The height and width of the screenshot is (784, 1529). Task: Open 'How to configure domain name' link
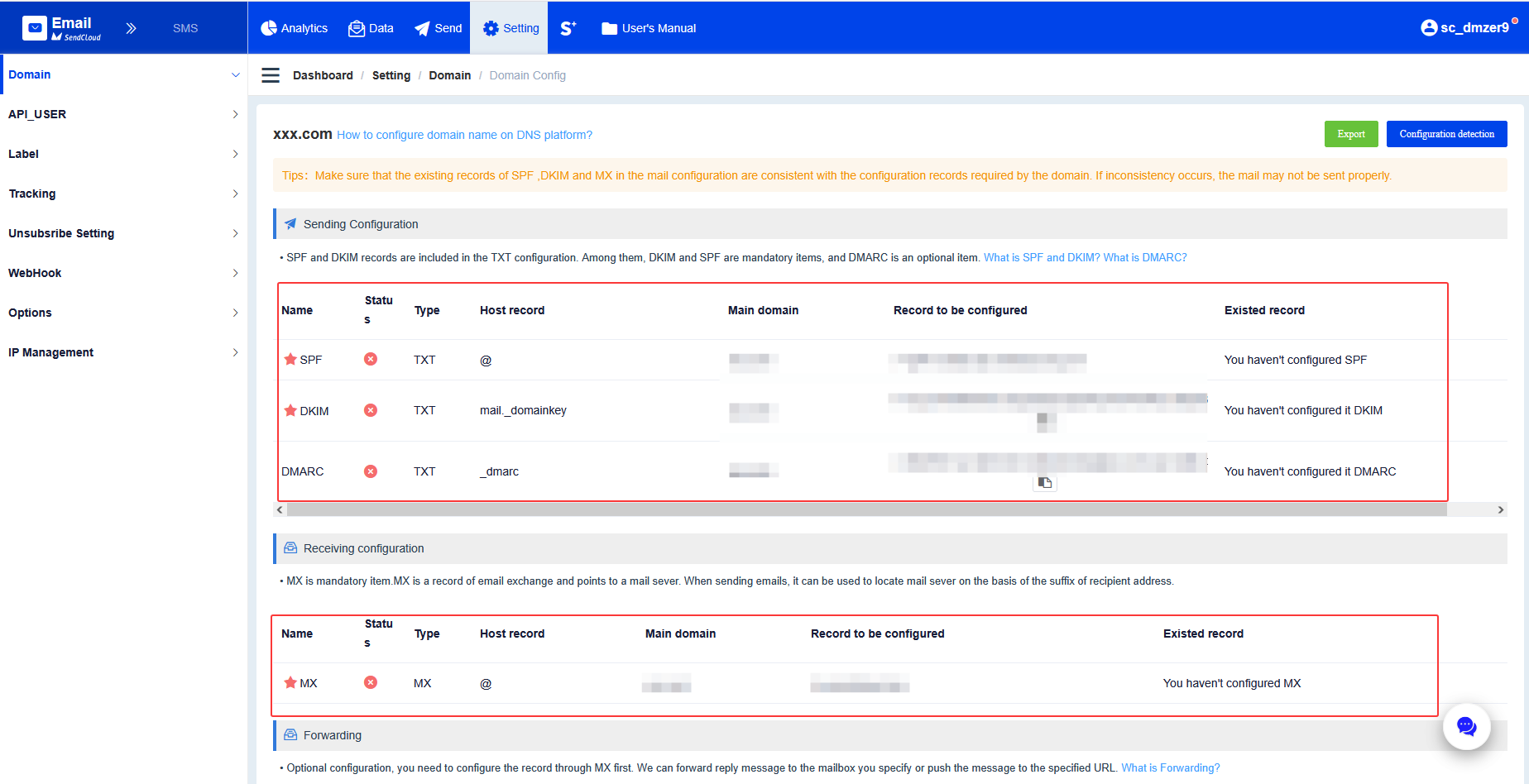(x=464, y=135)
